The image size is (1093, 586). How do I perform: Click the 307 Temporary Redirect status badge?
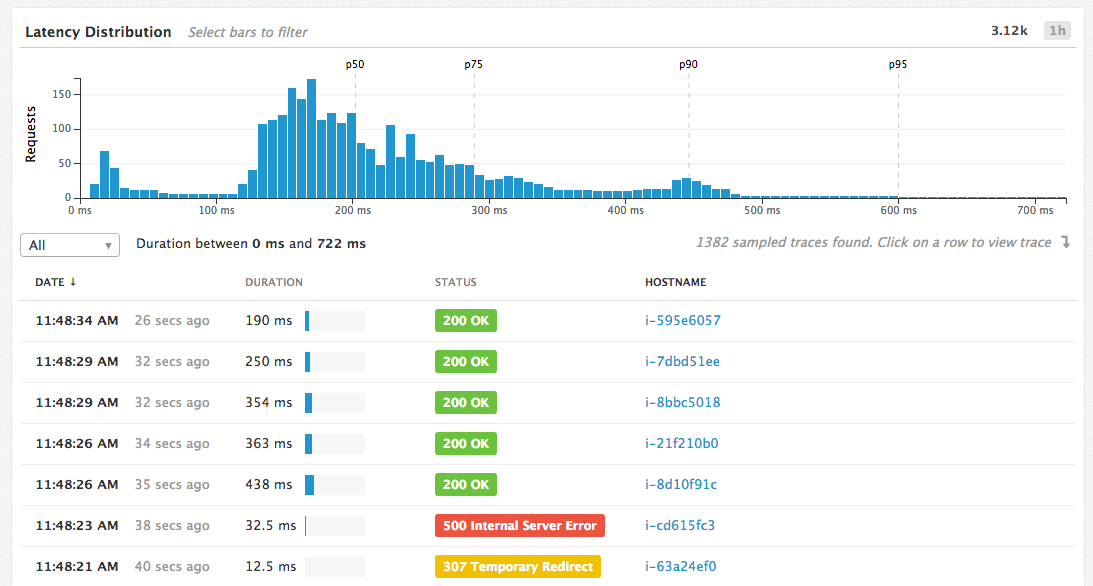(x=517, y=566)
